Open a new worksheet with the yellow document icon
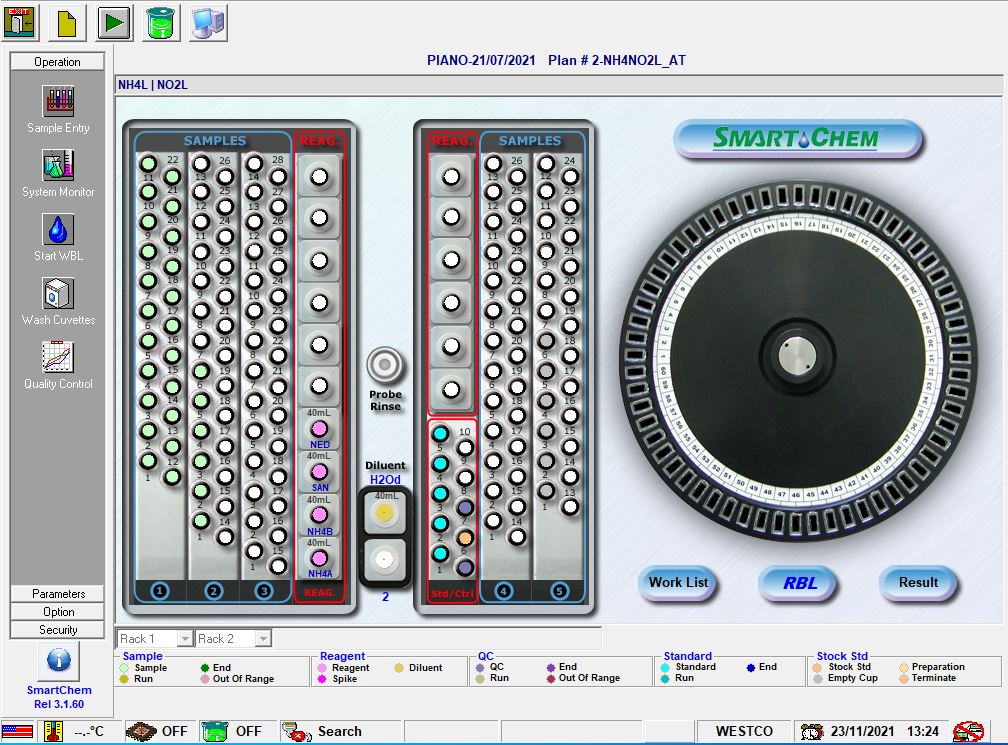The height and width of the screenshot is (745, 1008). click(x=66, y=21)
